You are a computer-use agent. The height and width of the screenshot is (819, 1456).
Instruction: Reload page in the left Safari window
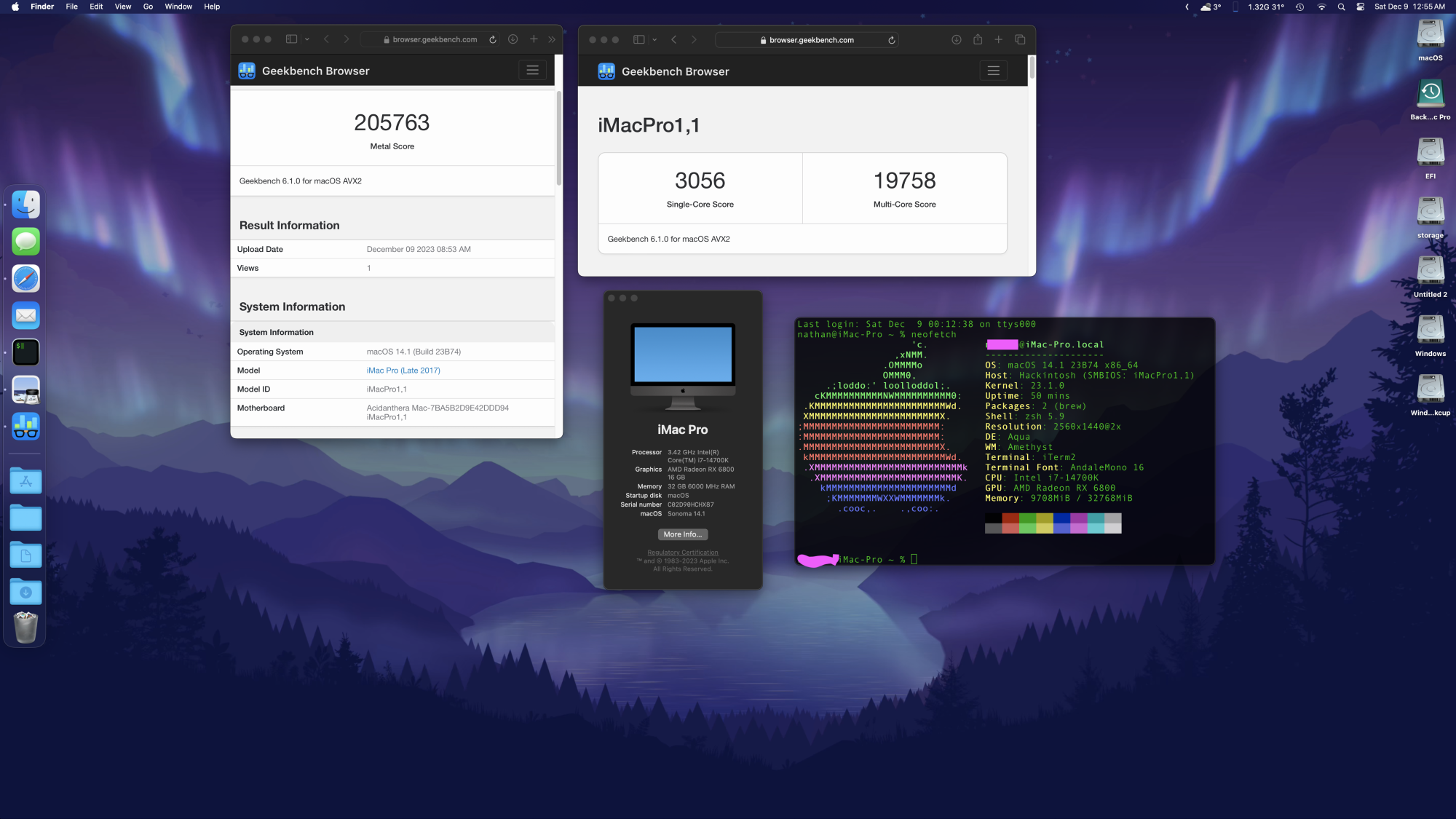493,39
